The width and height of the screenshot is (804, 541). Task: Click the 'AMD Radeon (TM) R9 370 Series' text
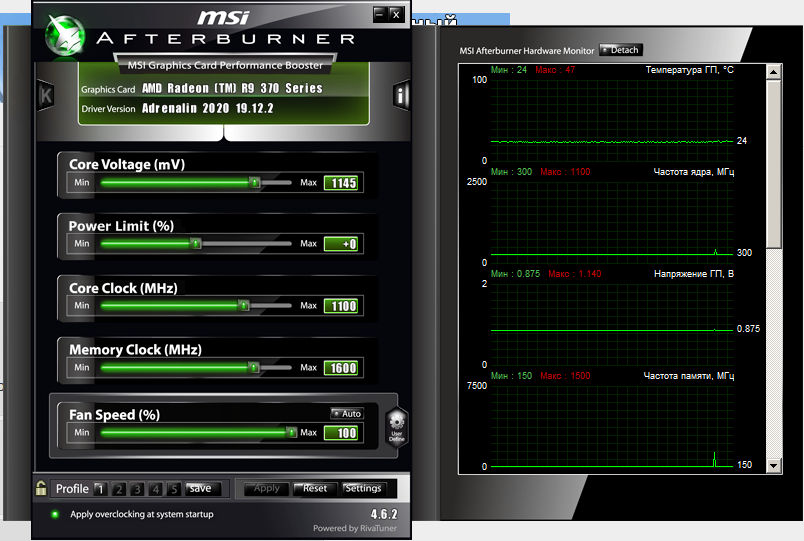232,88
